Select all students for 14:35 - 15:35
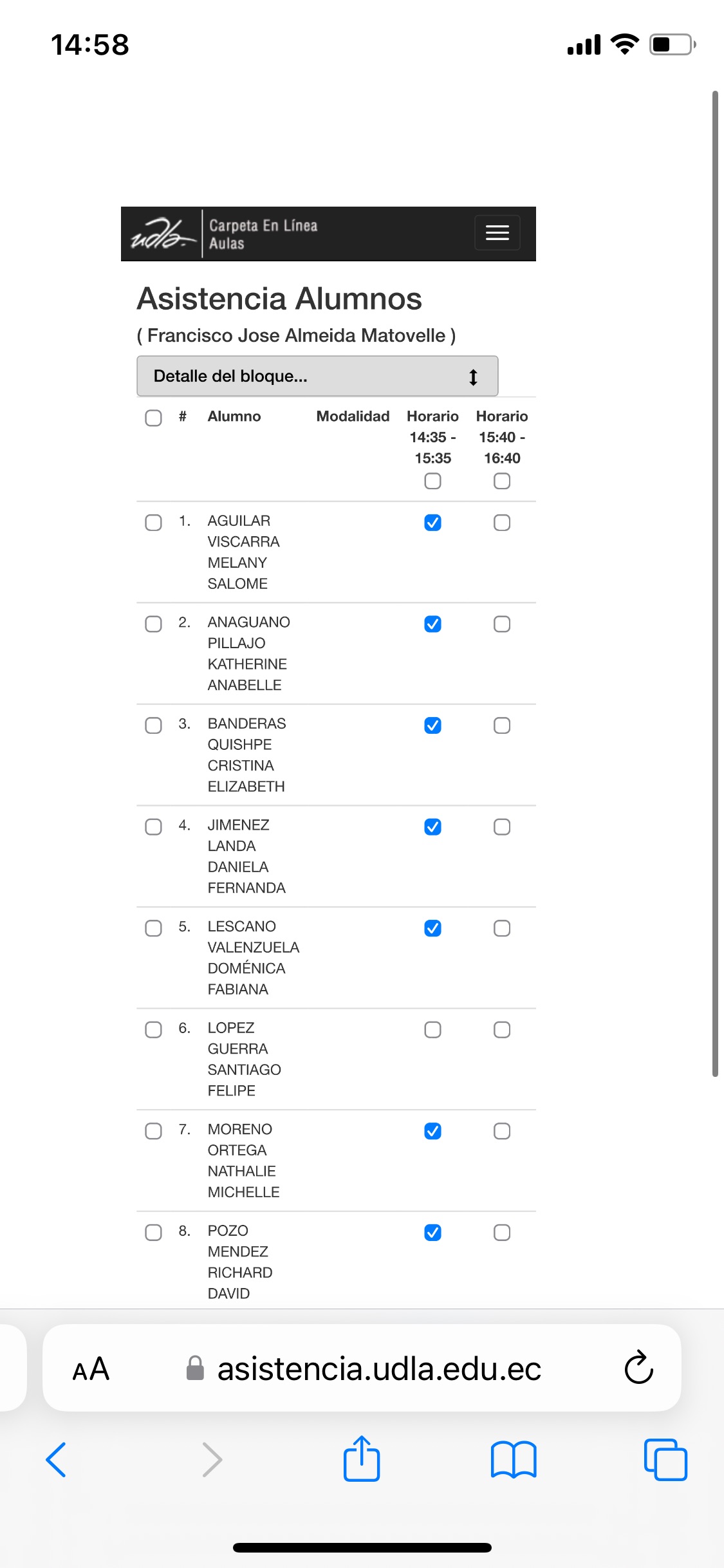 tap(432, 481)
